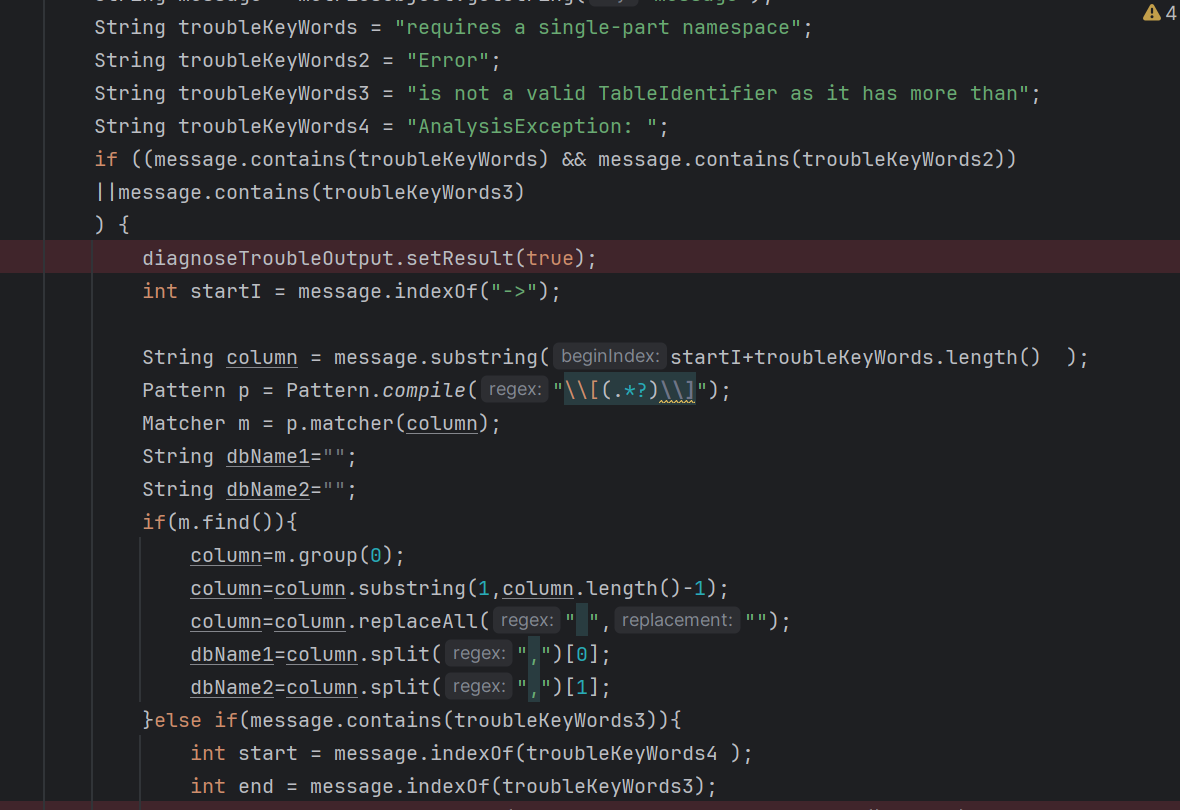
Task: Click the "Error" string literal
Action: [x=452, y=60]
